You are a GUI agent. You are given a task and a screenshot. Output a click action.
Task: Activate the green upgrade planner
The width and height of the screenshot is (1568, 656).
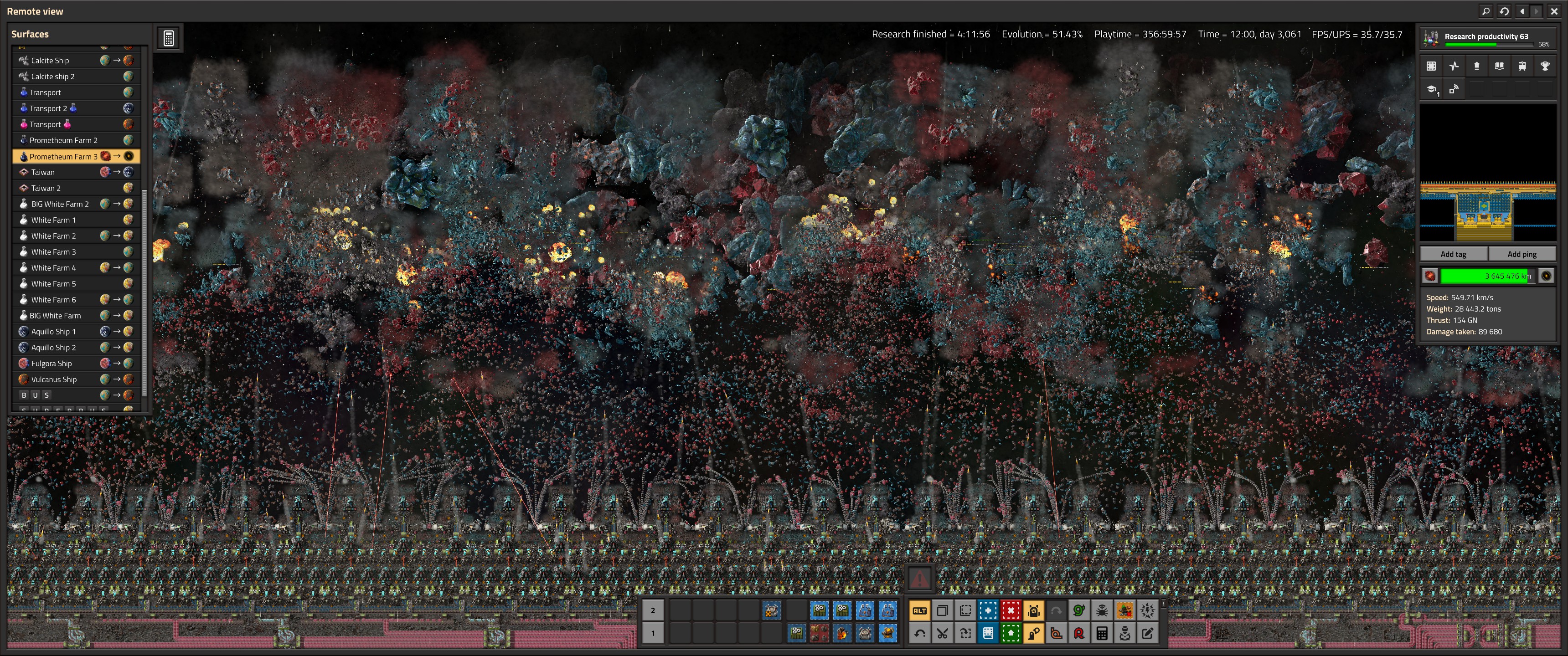[1011, 634]
